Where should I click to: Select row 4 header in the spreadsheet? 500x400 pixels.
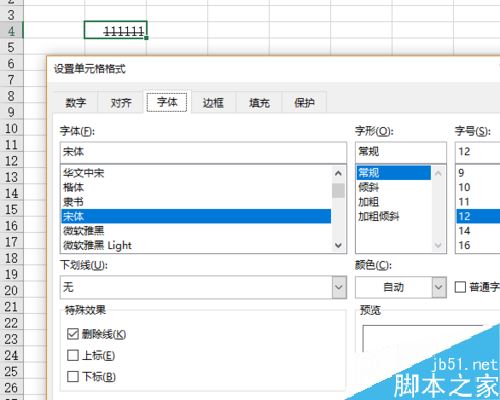point(11,30)
